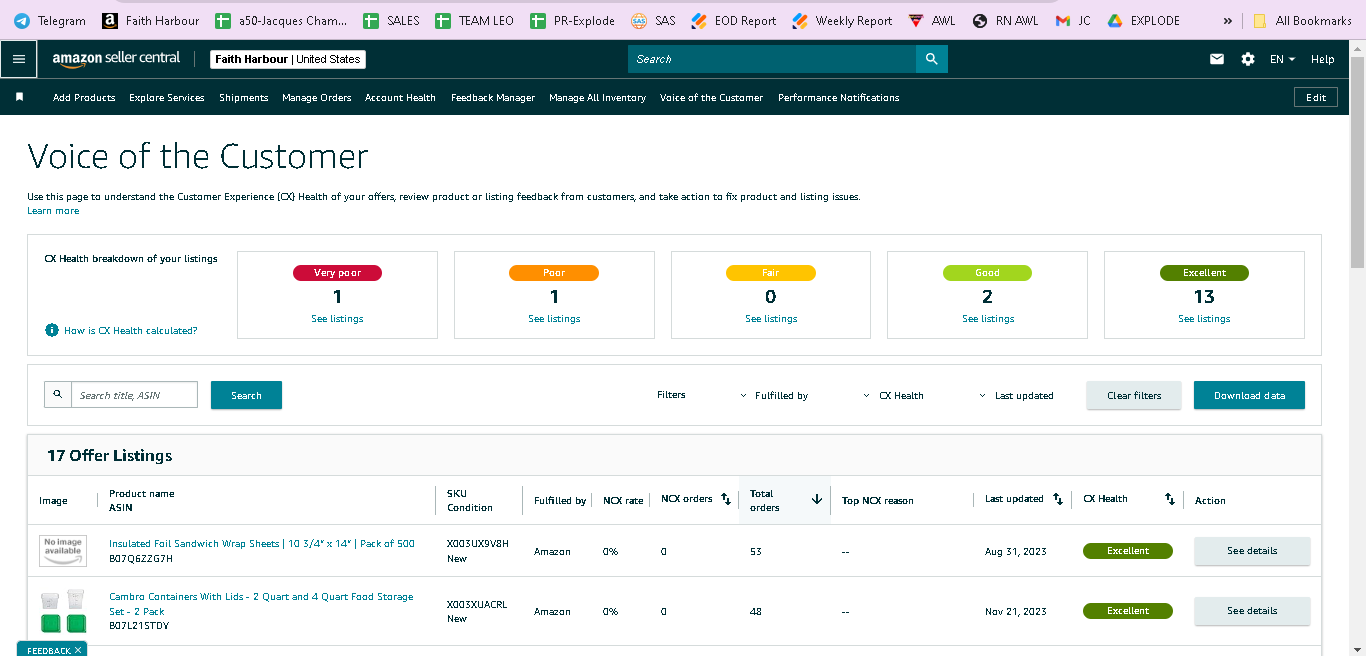Open Shipments menu item
The width and height of the screenshot is (1366, 656).
click(244, 97)
